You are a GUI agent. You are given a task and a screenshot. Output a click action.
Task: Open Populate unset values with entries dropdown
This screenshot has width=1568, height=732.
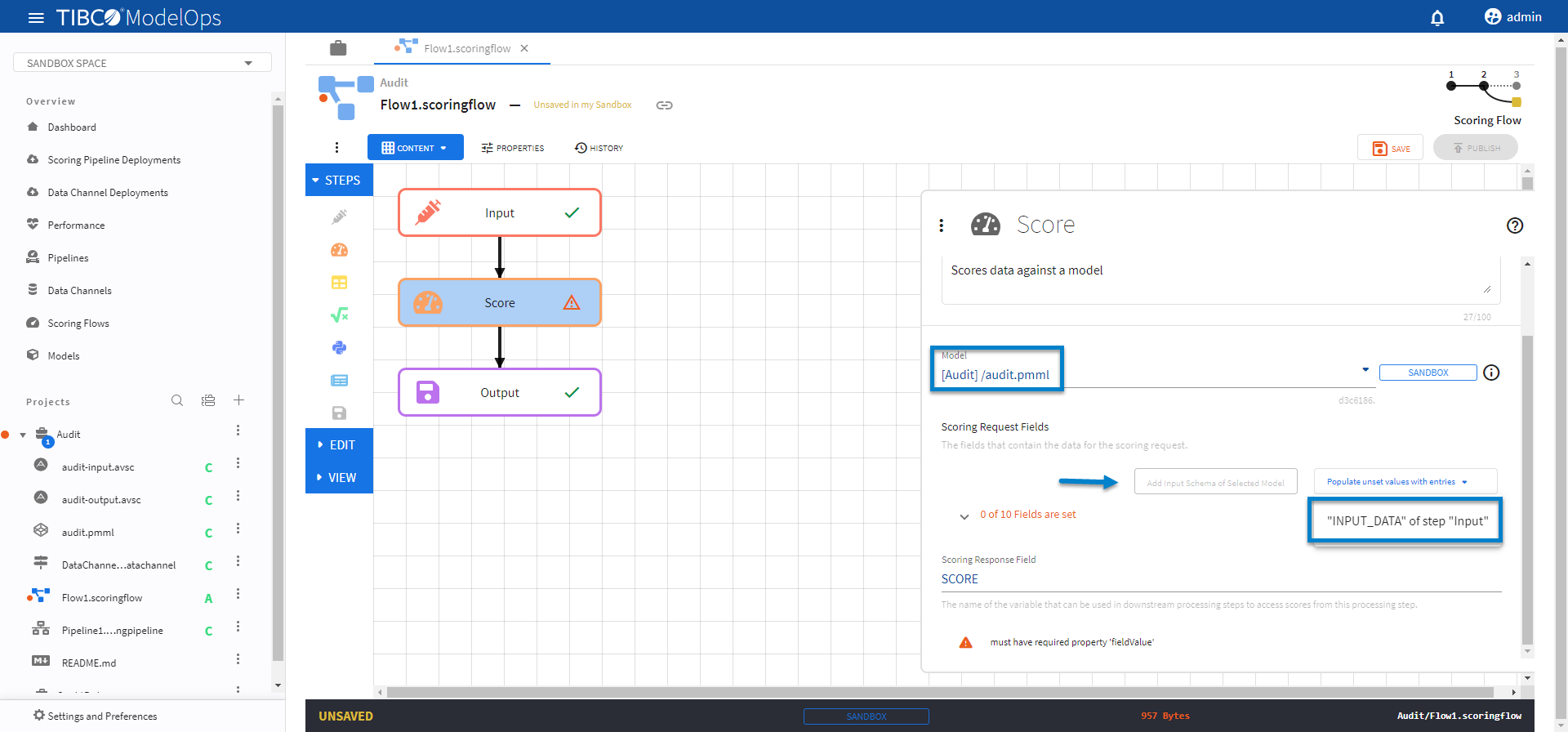[x=1405, y=481]
